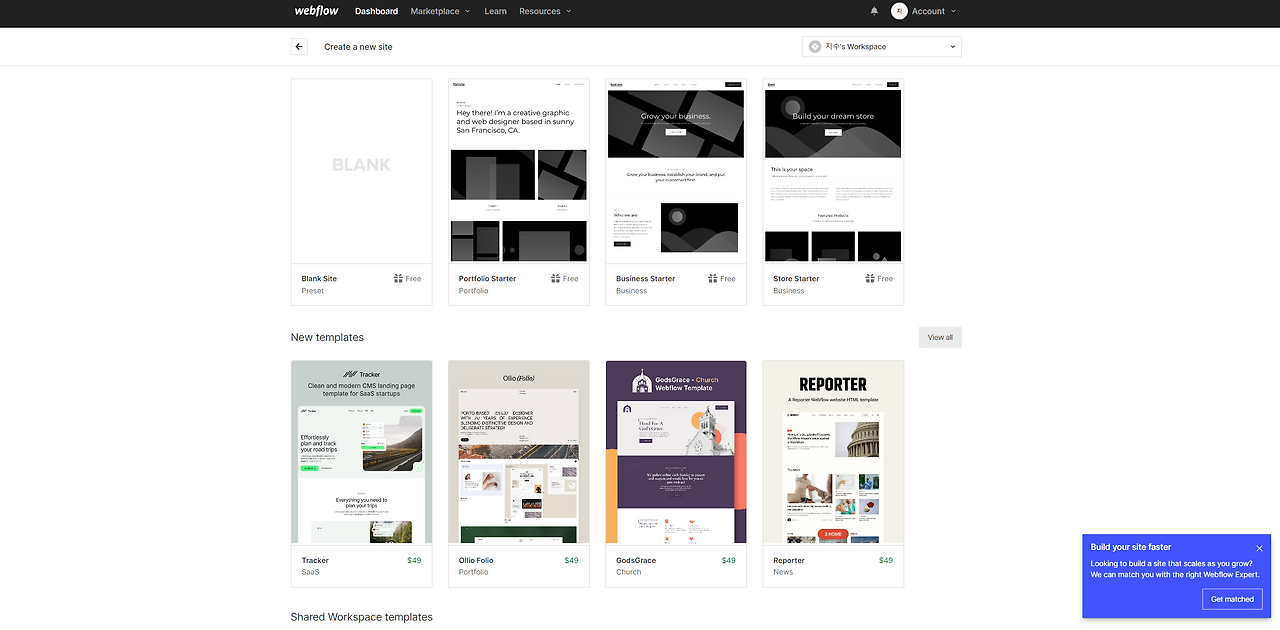Open the Learn menu item

(495, 11)
